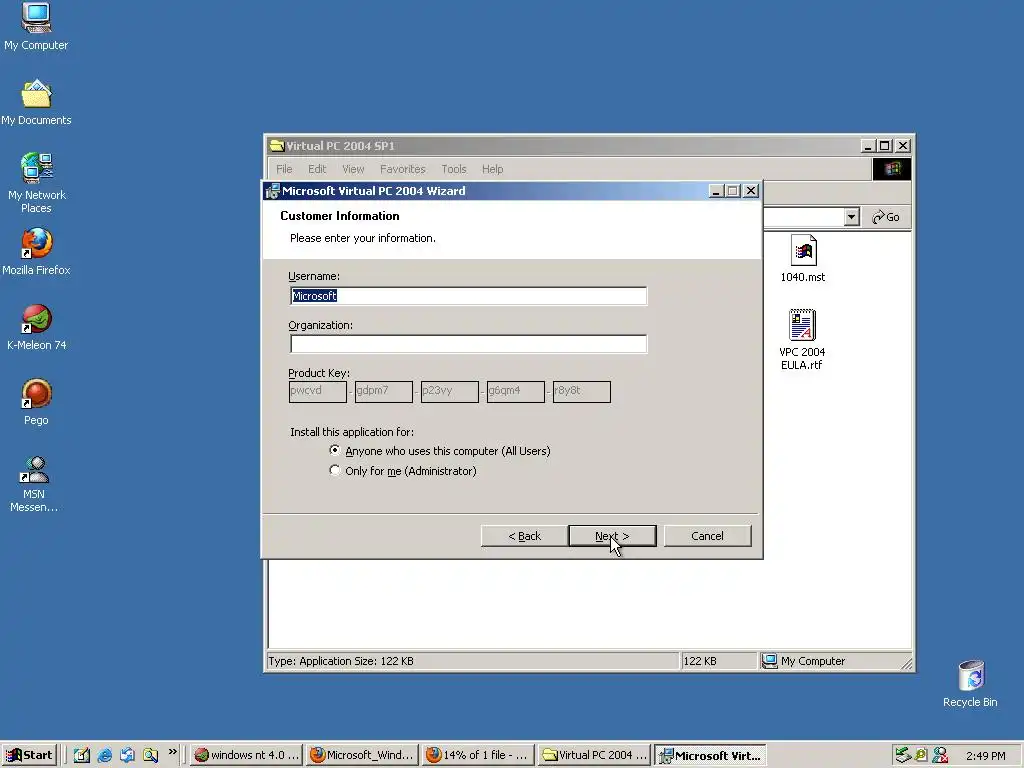
Task: Click Next to continue the wizard
Action: click(612, 536)
